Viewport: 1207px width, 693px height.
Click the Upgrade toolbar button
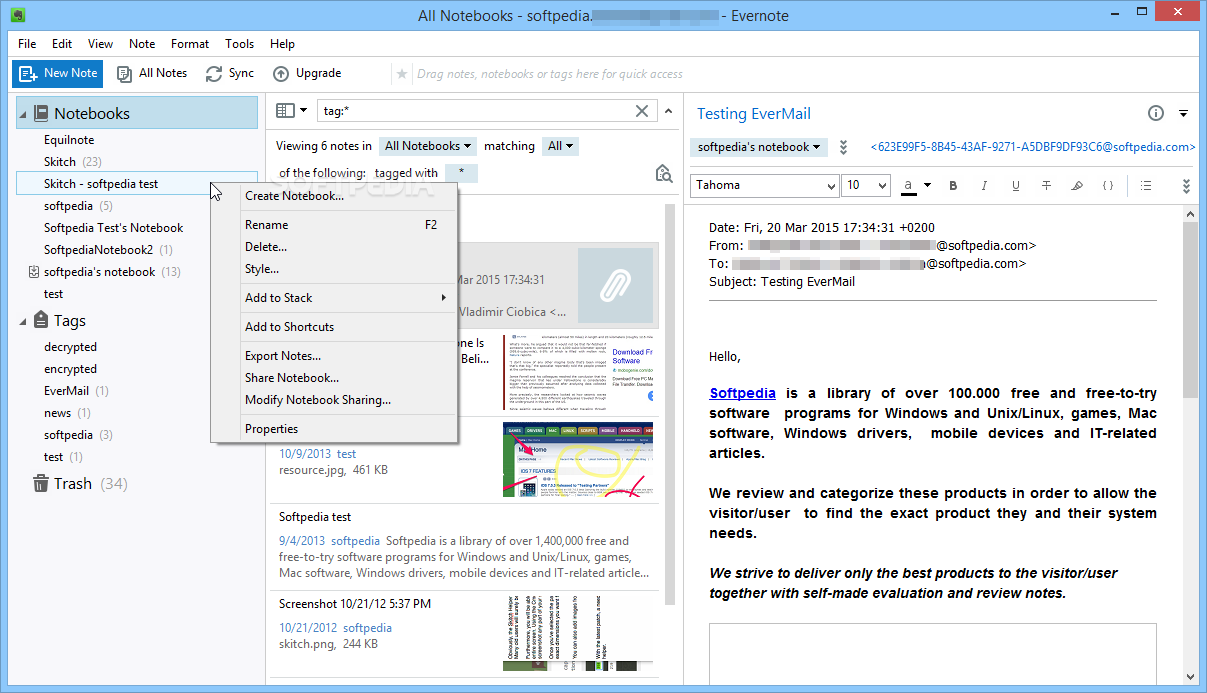(307, 73)
